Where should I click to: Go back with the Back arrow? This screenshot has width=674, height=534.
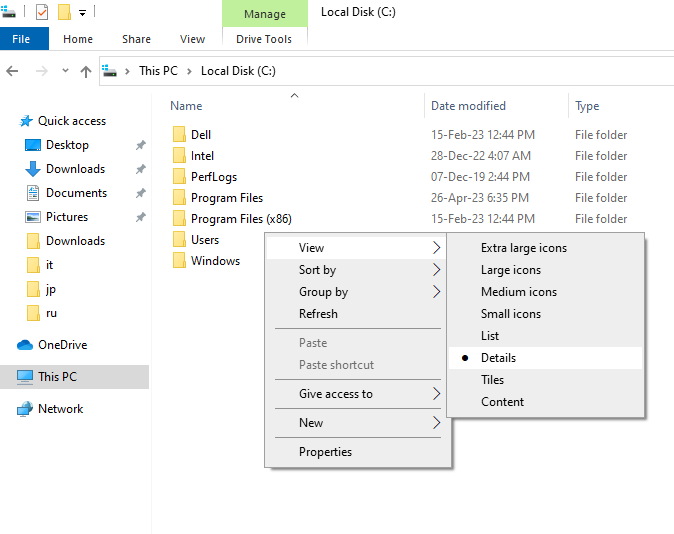pyautogui.click(x=12, y=71)
